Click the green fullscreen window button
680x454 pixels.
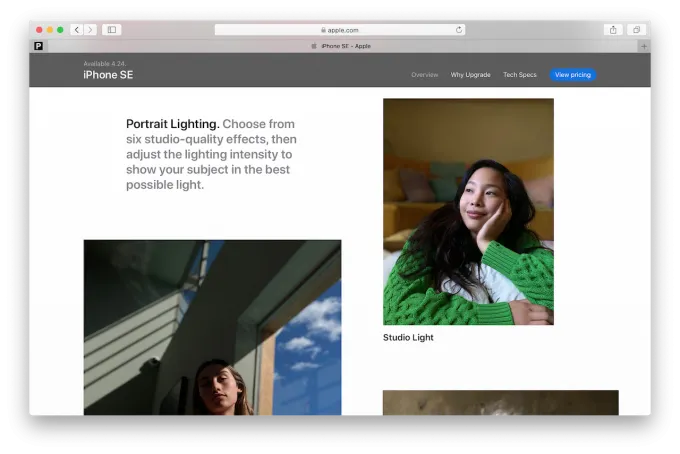click(x=60, y=30)
